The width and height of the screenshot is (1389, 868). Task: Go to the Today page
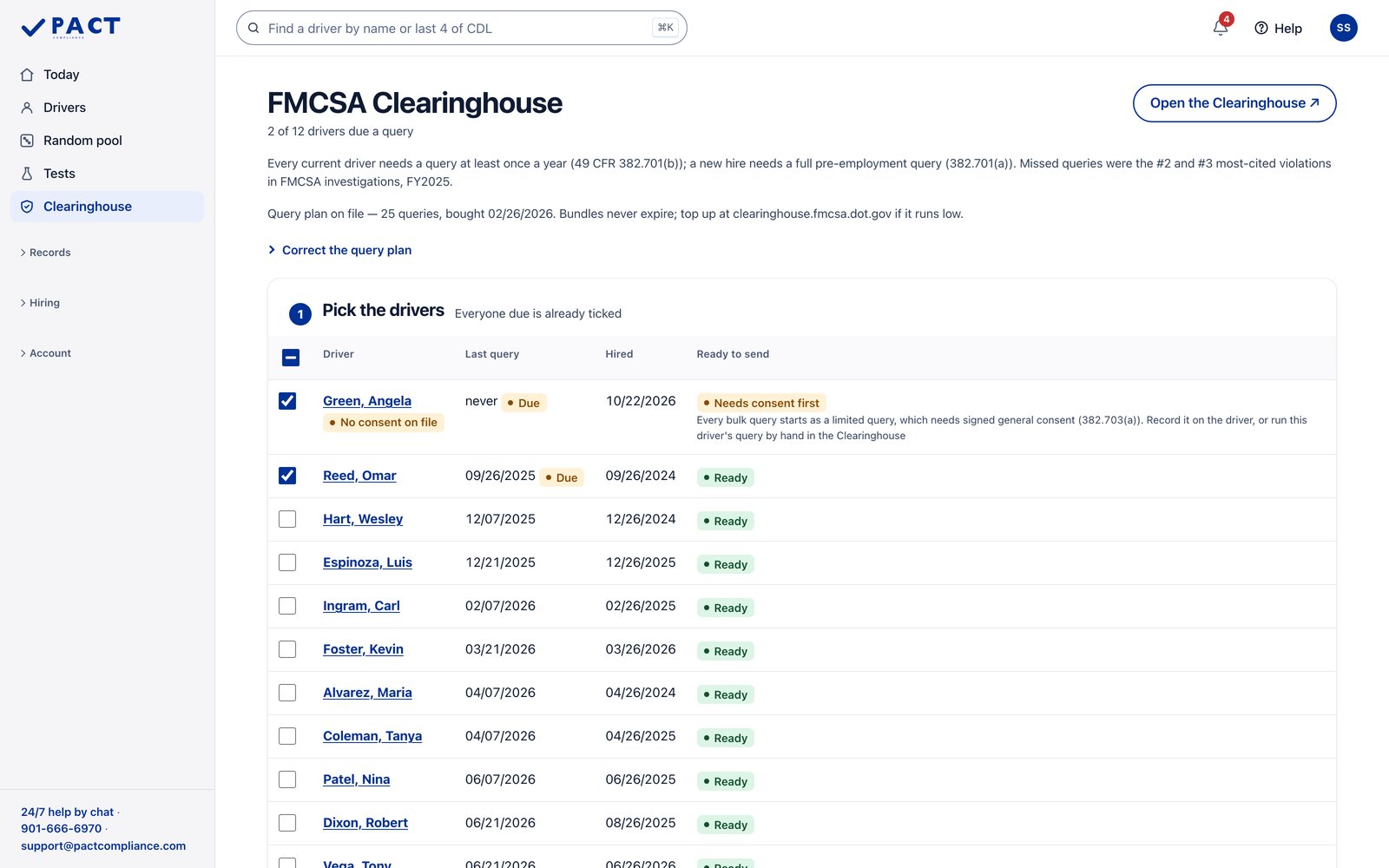coord(108,75)
